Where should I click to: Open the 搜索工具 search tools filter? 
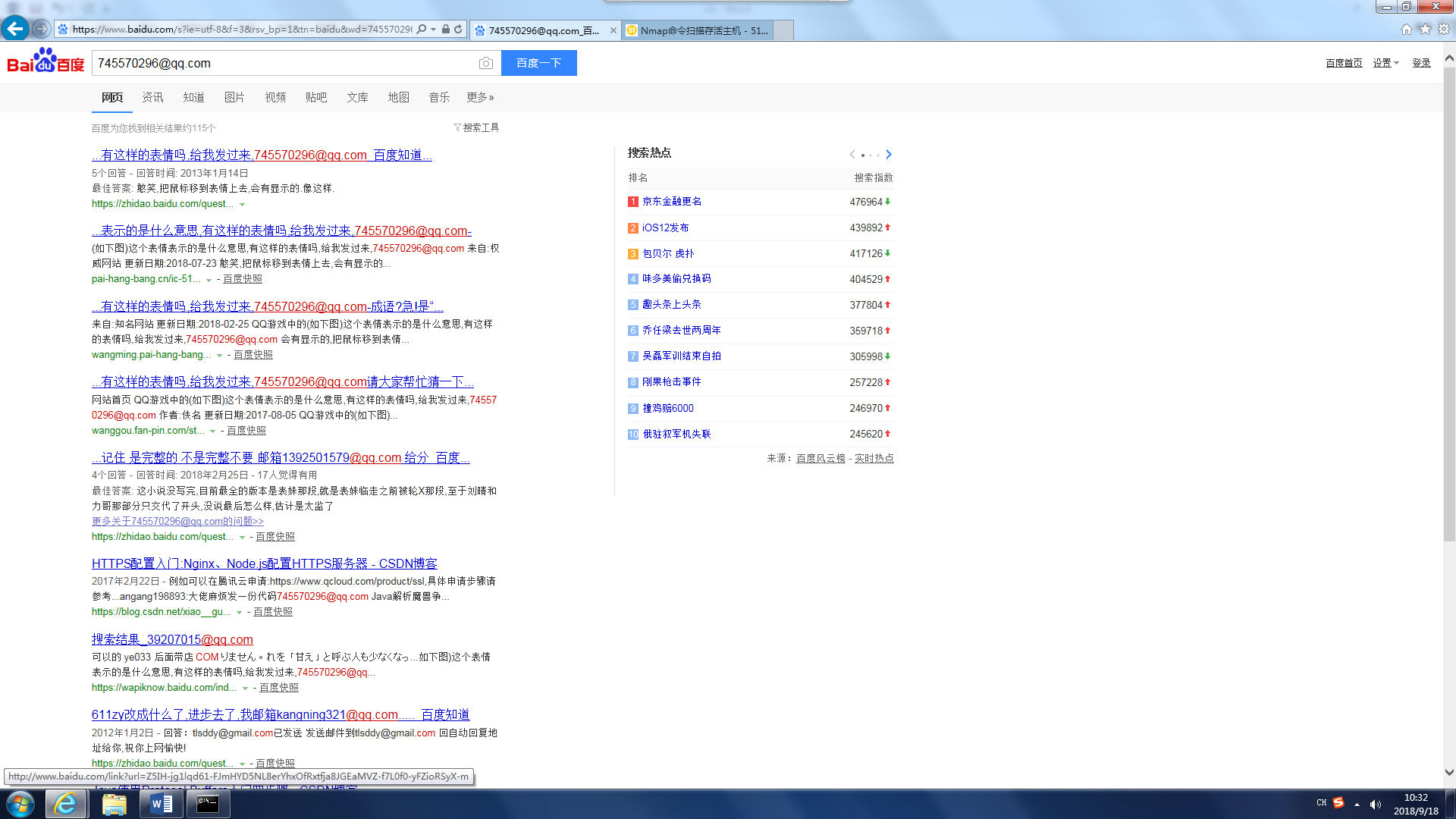click(x=476, y=127)
